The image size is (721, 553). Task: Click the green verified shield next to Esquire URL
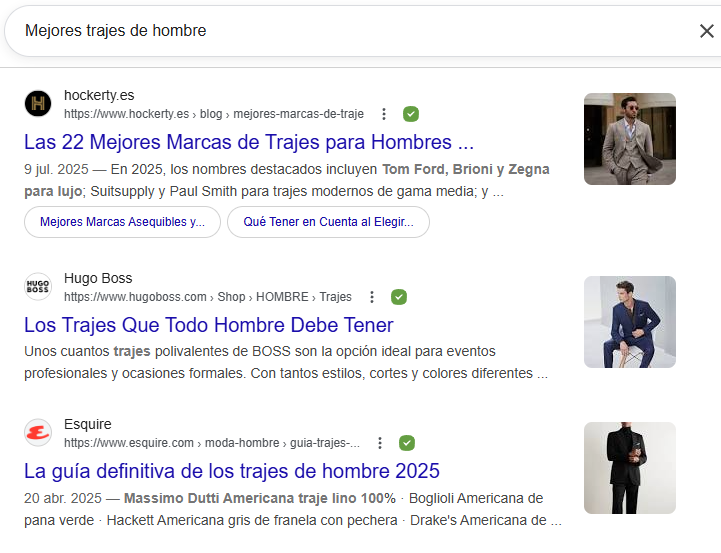(x=406, y=443)
